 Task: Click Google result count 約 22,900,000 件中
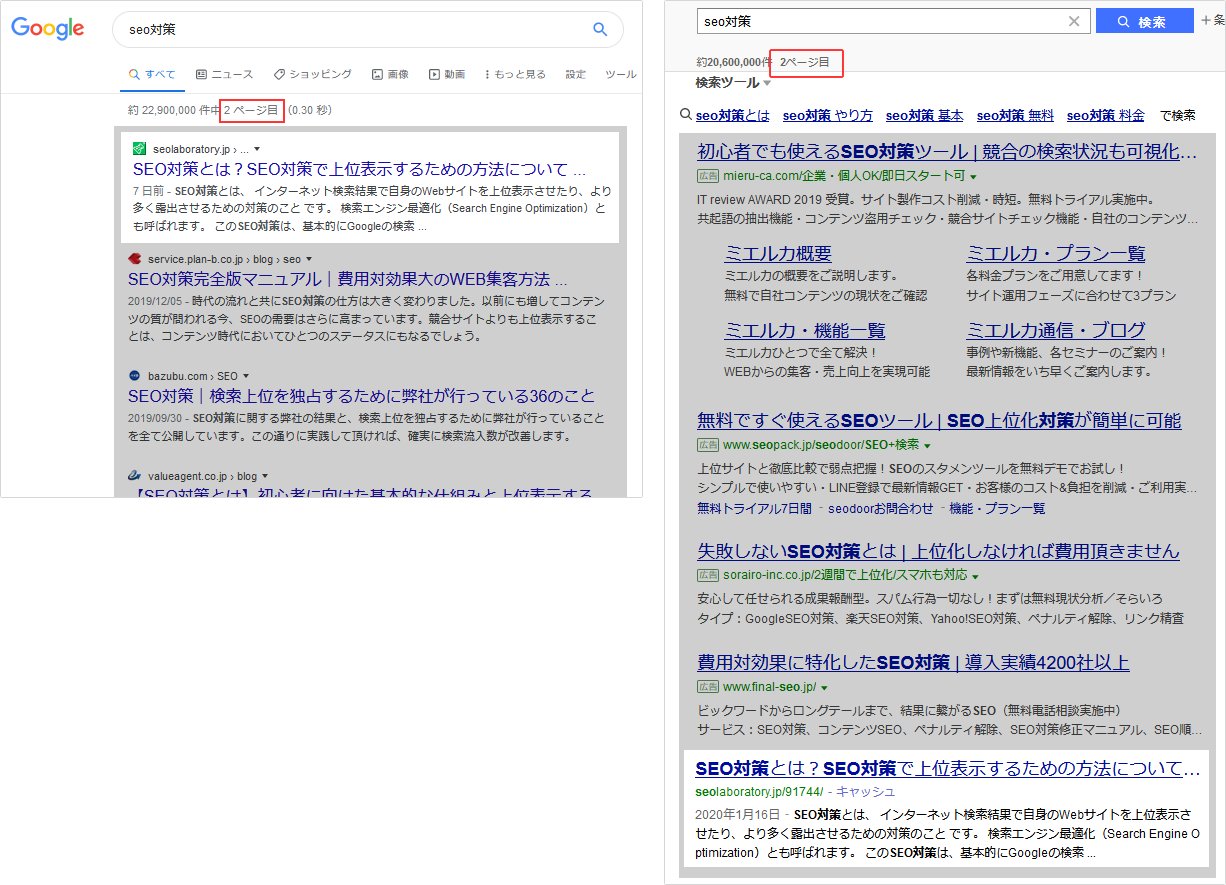pyautogui.click(x=175, y=110)
